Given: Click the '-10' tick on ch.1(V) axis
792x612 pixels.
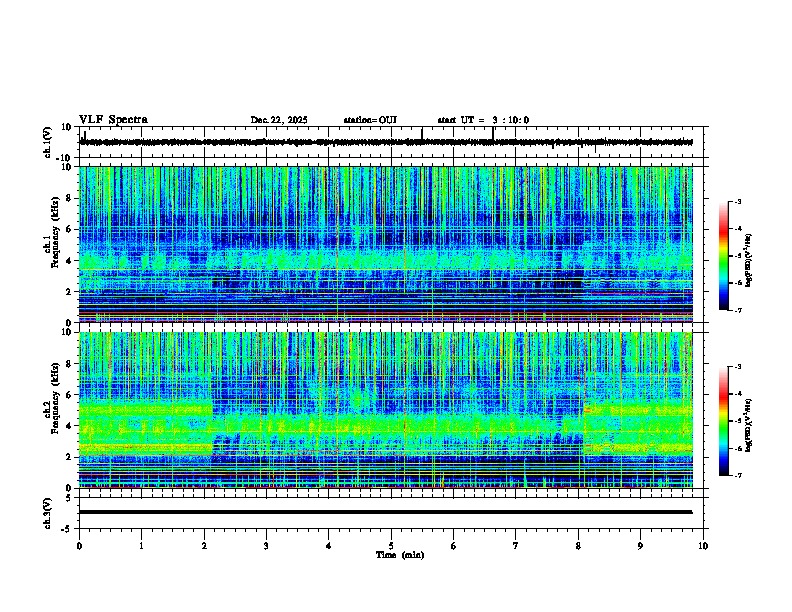Looking at the screenshot, I should (65, 158).
